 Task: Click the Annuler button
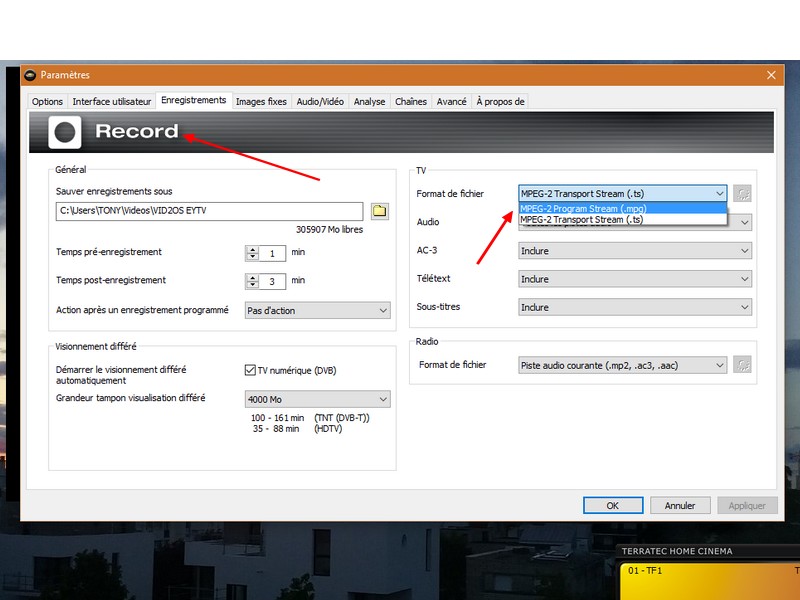pyautogui.click(x=680, y=506)
